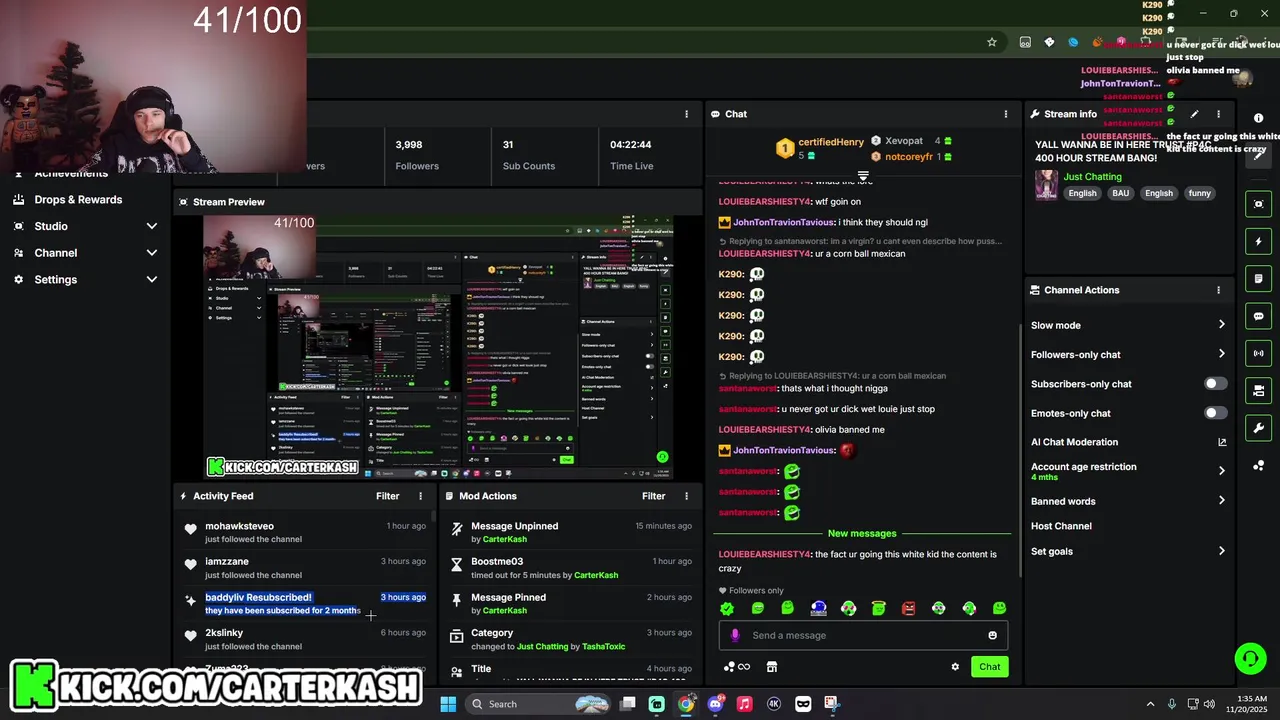Jump to New messages in chat
Screen dimensions: 1280x720
tap(862, 533)
